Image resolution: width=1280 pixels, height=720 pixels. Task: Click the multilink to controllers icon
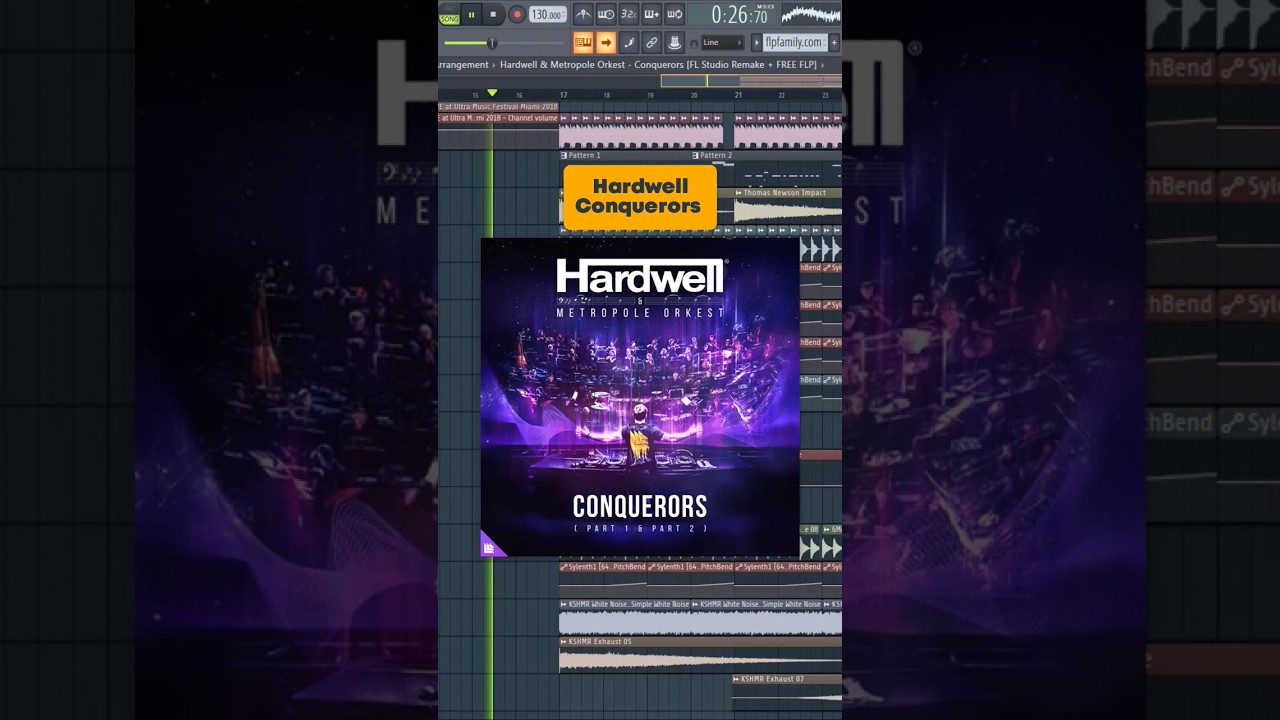coord(629,42)
